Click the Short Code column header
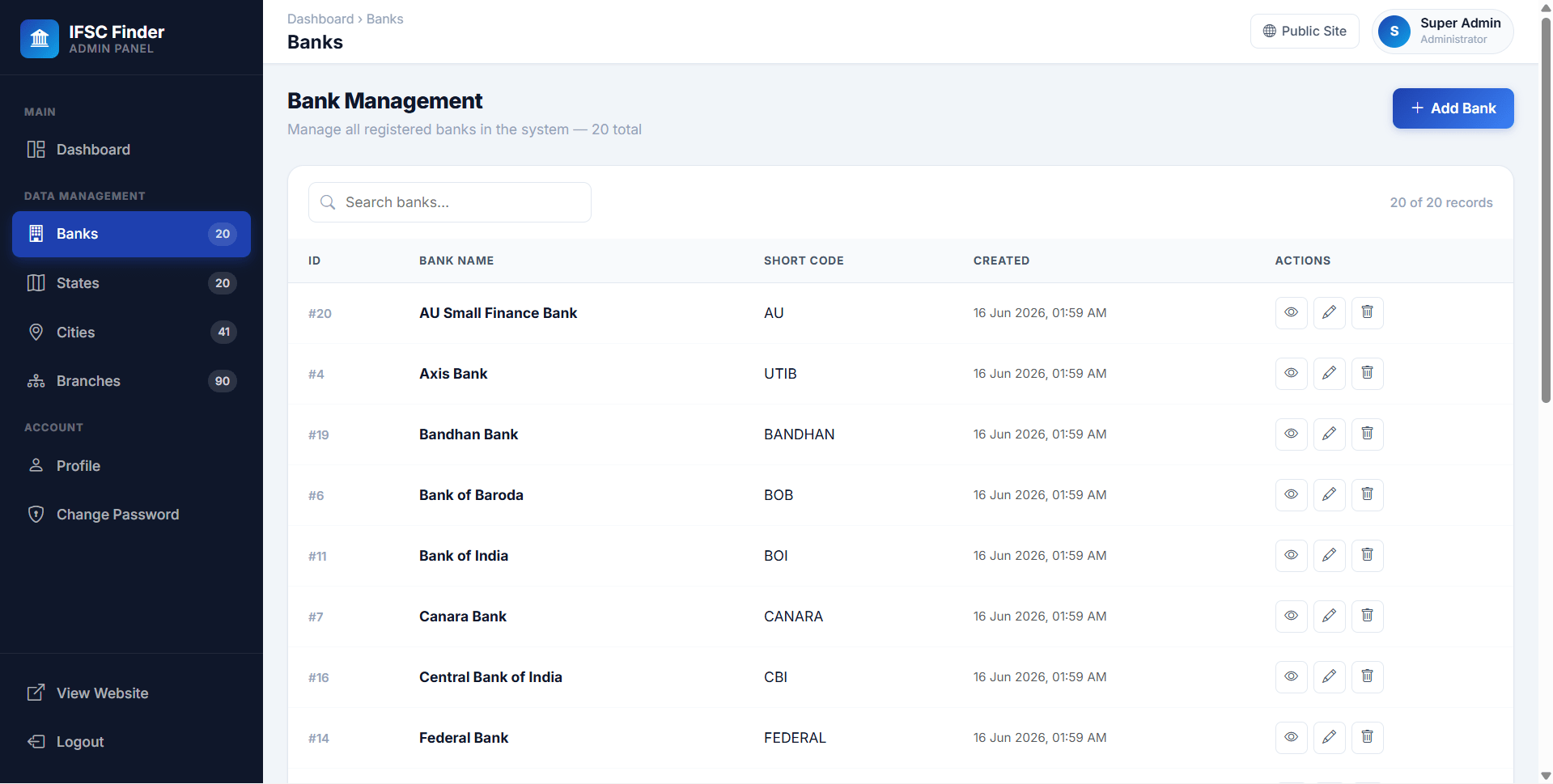This screenshot has width=1553, height=784. [804, 261]
